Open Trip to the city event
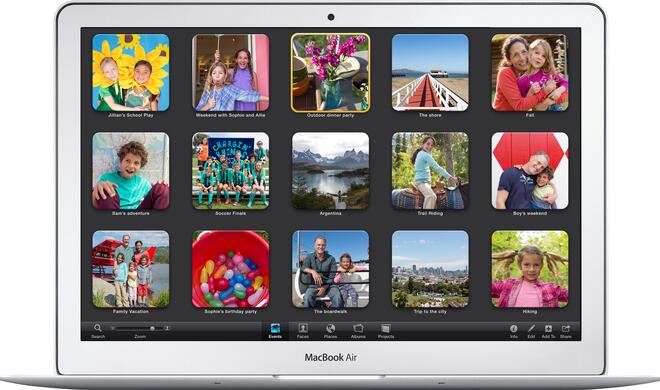Screen dimensions: 660x390 click(x=430, y=269)
